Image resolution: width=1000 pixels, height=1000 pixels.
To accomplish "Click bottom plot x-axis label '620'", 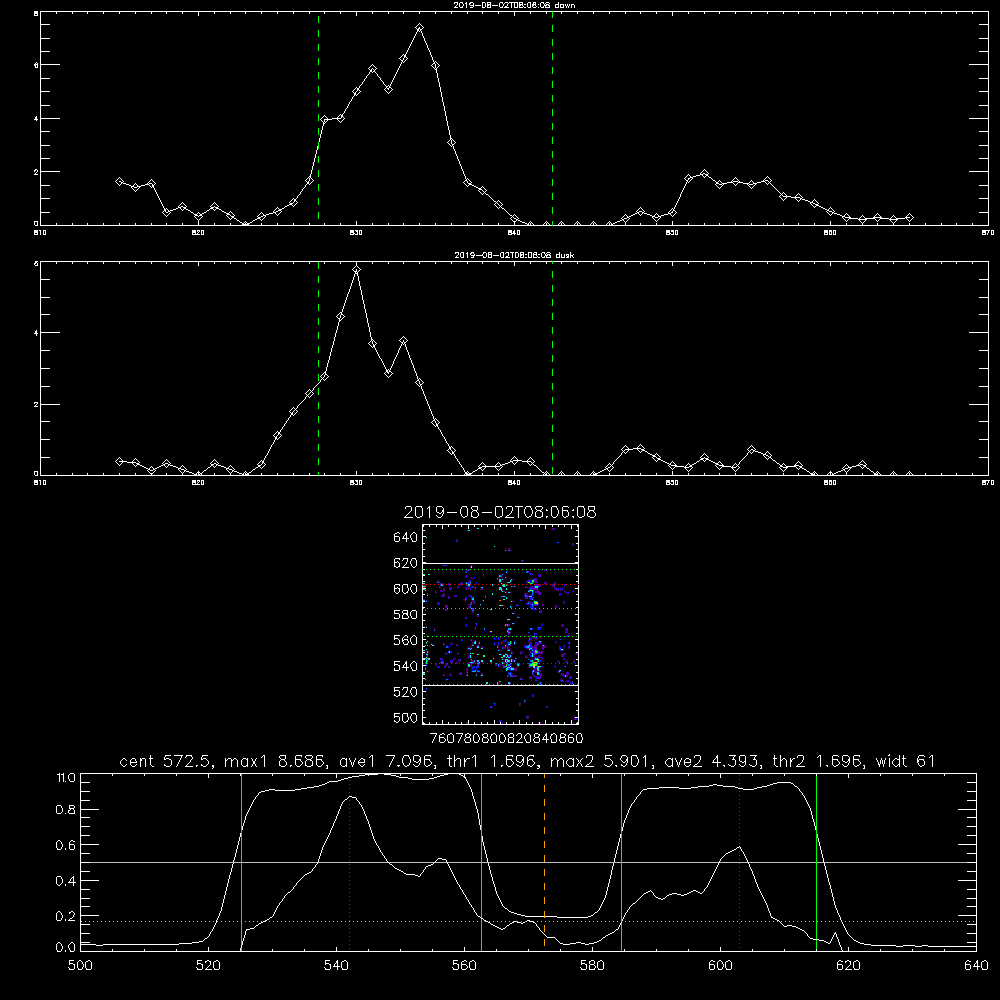I will (x=848, y=966).
